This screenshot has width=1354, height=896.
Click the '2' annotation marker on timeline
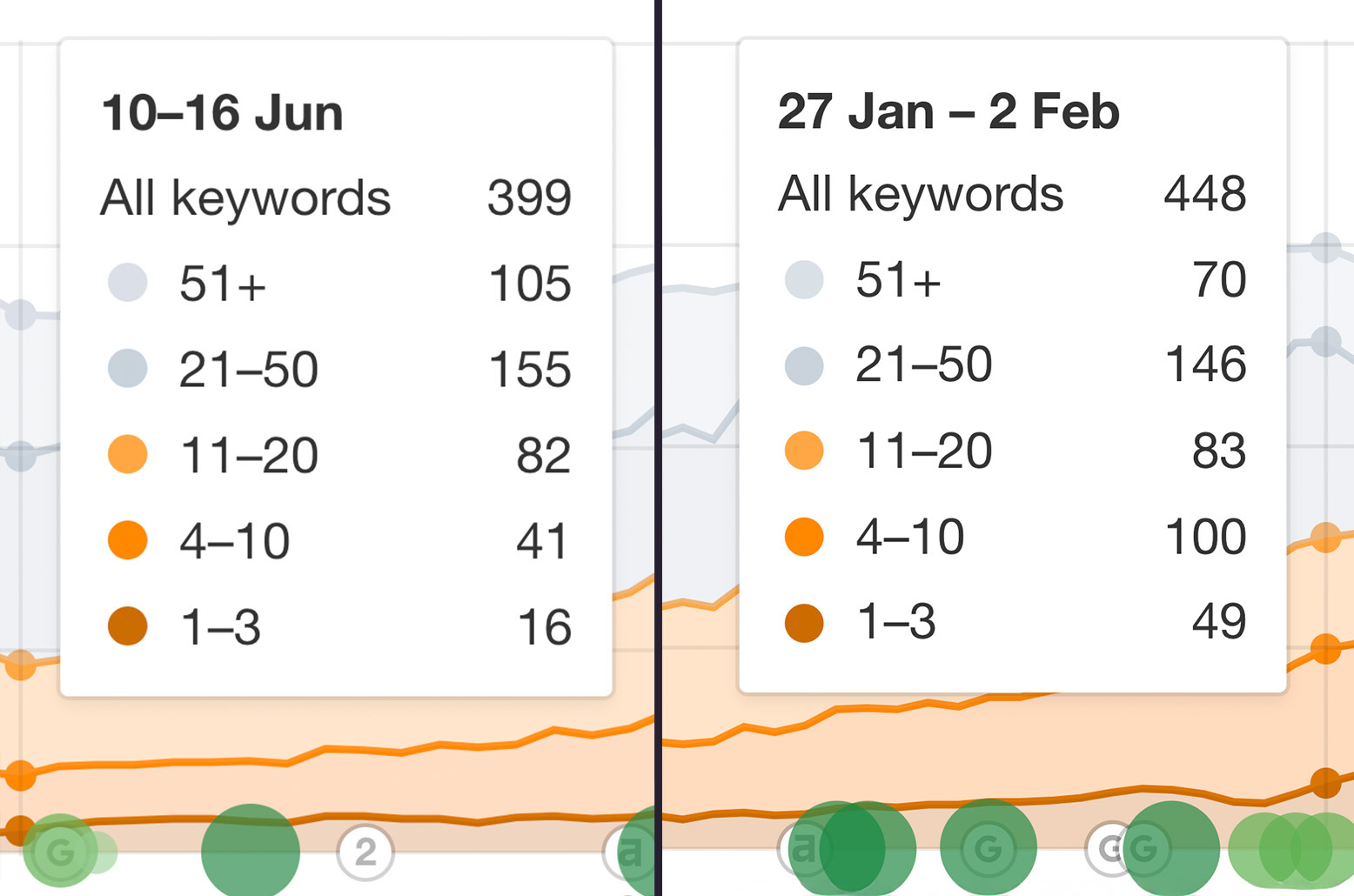tap(365, 853)
